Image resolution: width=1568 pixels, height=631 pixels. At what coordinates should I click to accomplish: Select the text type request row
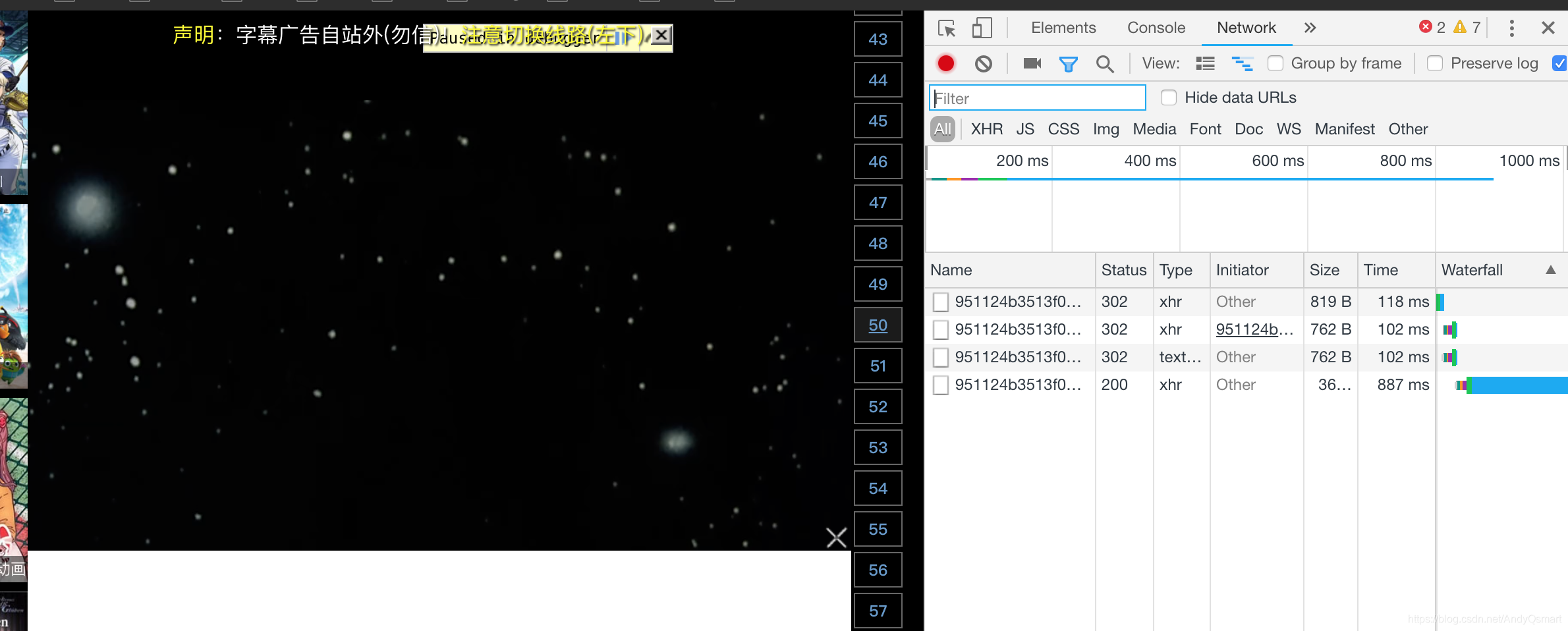coord(1246,357)
